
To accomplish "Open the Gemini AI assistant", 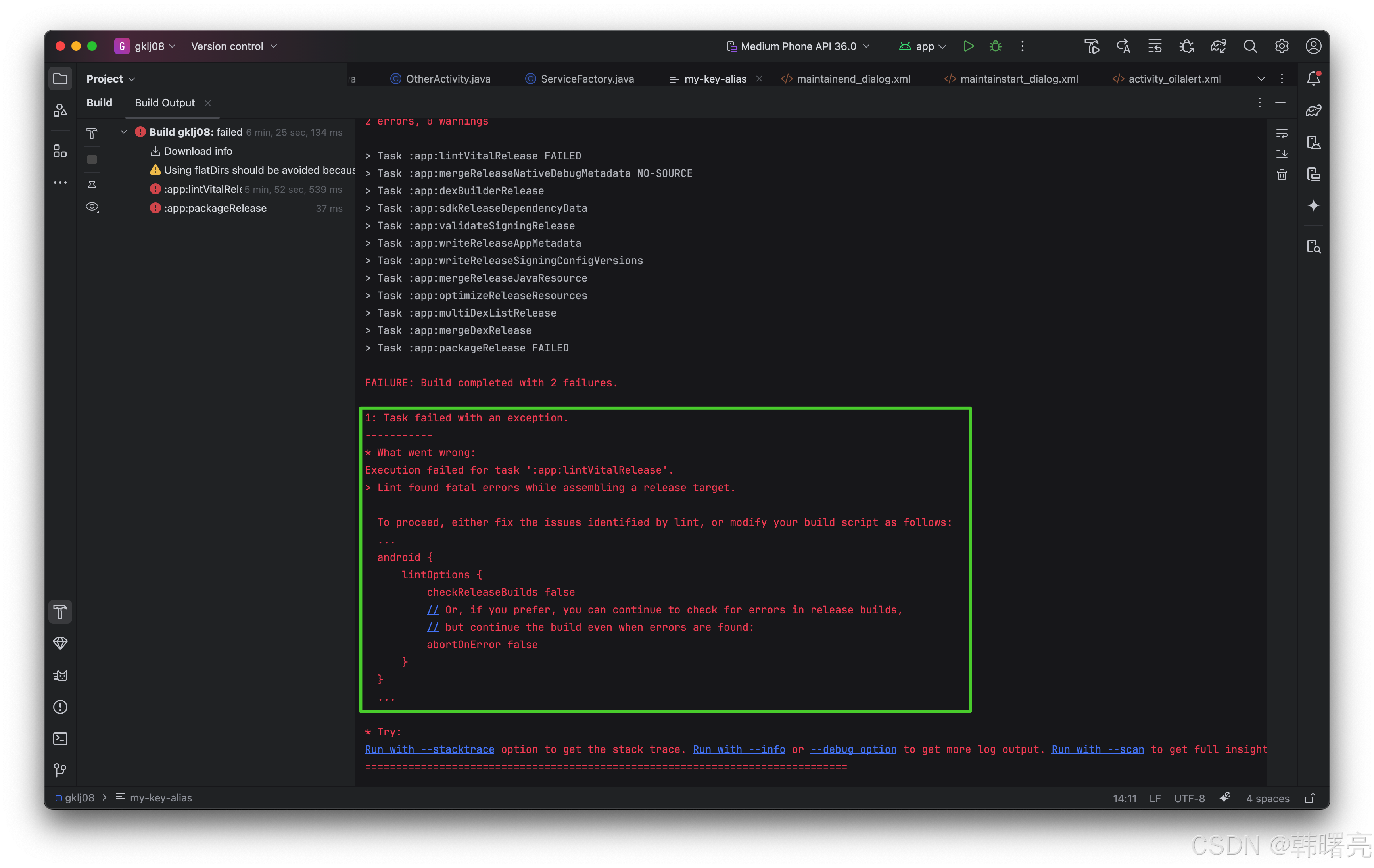I will point(1314,206).
